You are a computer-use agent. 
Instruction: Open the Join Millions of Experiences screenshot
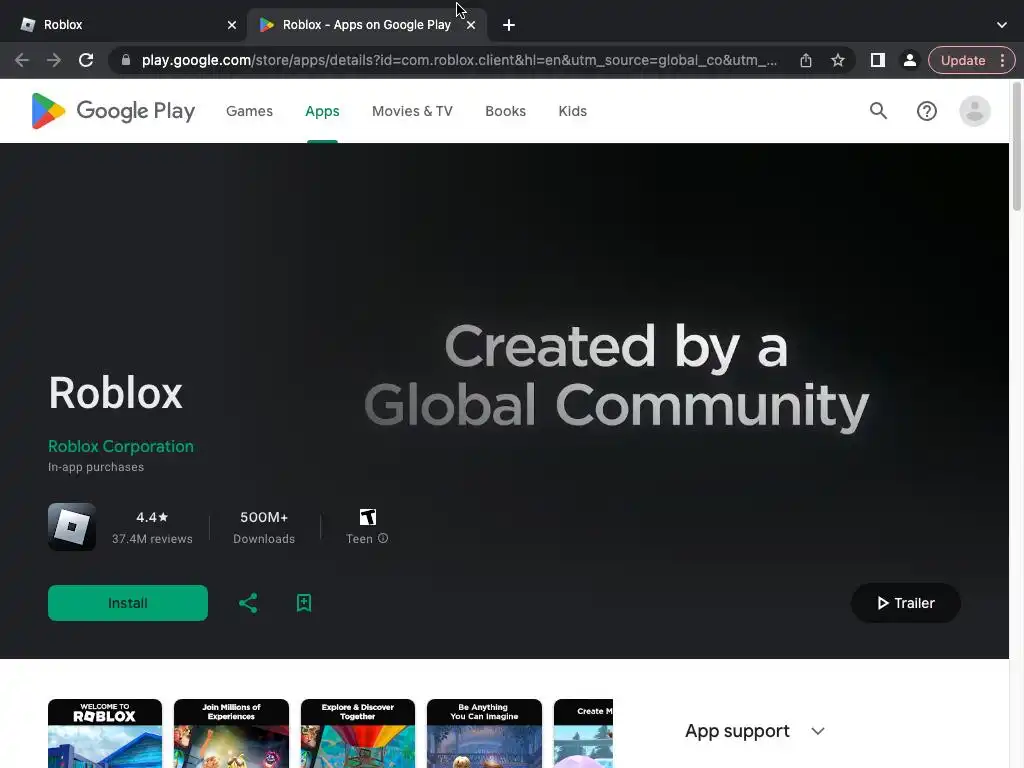(x=231, y=733)
